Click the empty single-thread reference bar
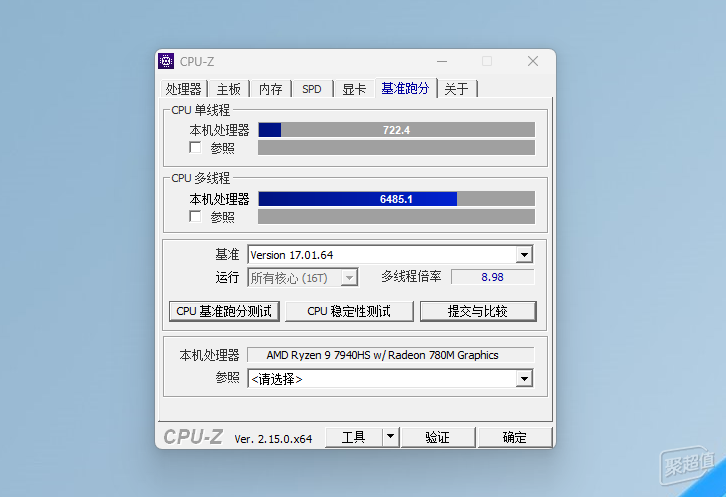 click(x=396, y=148)
